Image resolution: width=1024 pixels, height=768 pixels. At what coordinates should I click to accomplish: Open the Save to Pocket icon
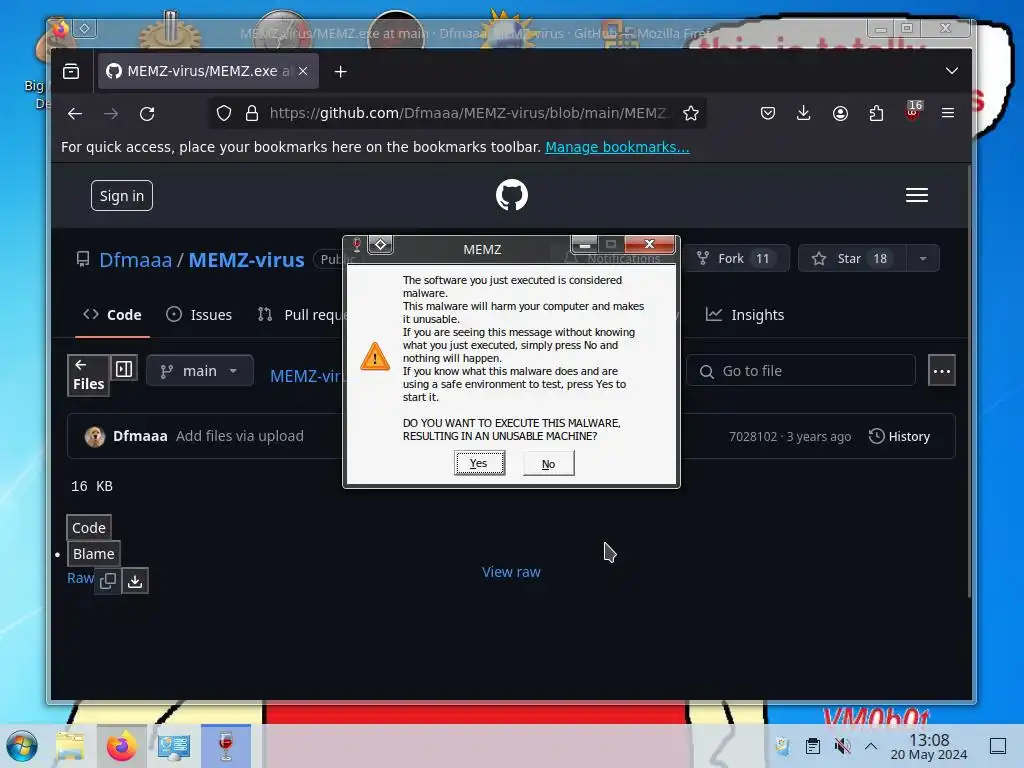pos(768,114)
